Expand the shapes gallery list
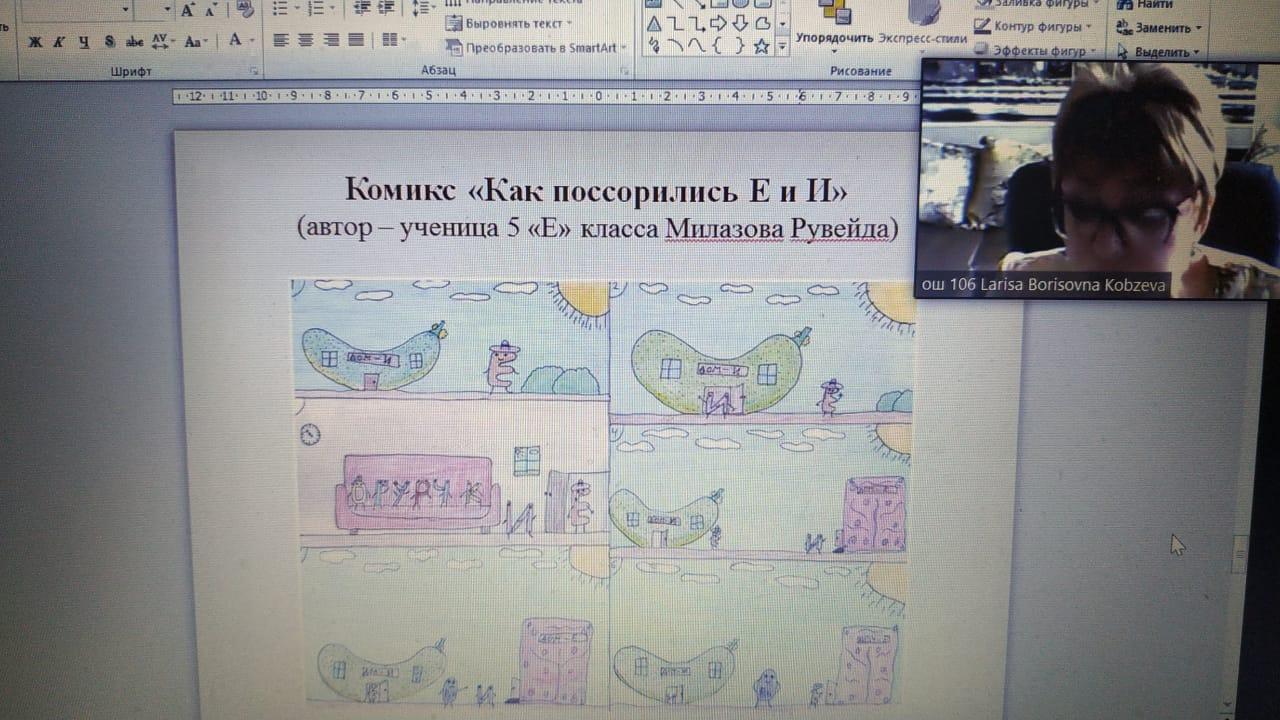 [x=782, y=46]
